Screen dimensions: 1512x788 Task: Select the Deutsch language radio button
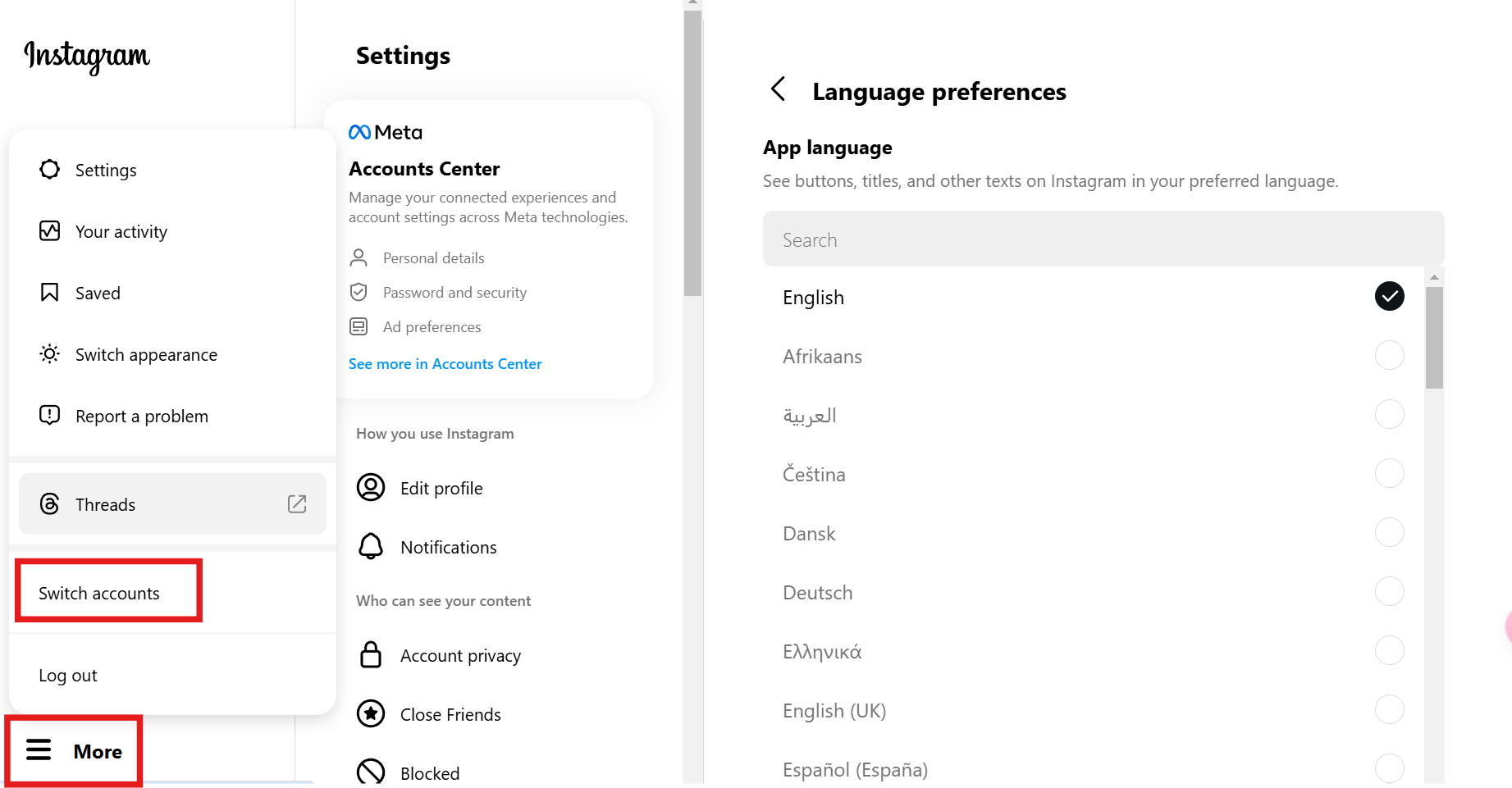[1389, 592]
